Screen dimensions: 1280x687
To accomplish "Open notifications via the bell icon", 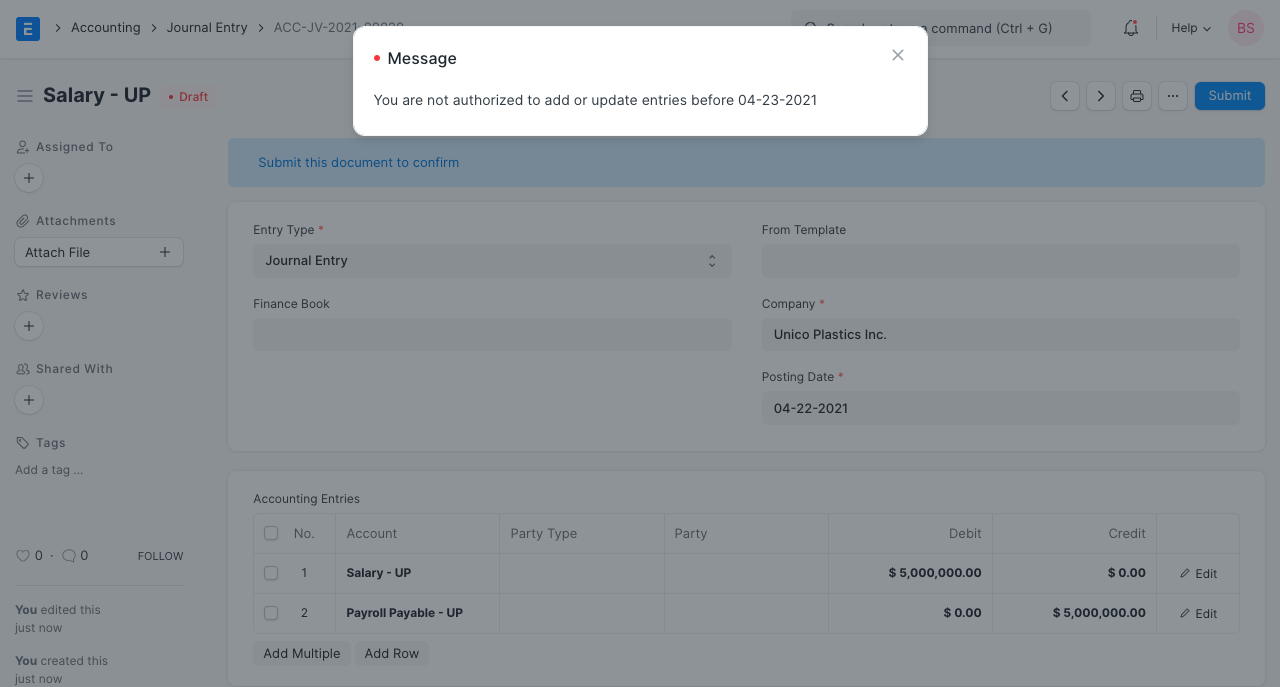I will pos(1130,28).
